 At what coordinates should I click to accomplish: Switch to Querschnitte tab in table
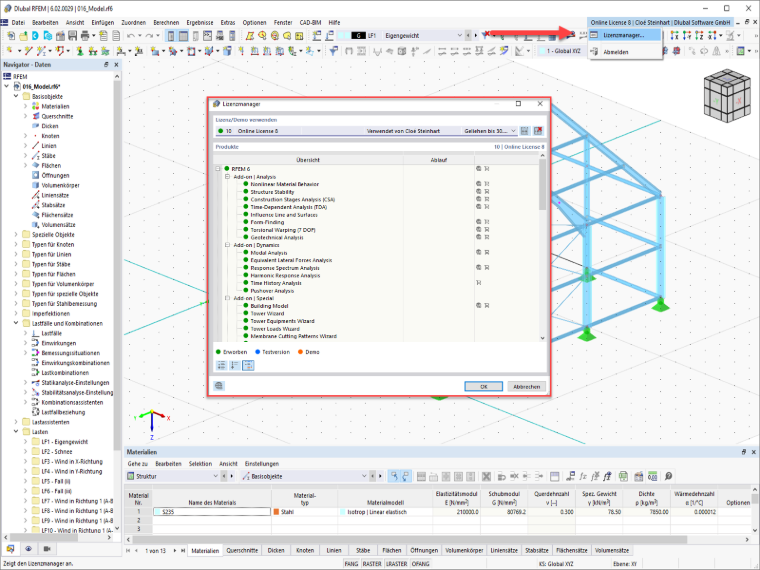pos(242,550)
